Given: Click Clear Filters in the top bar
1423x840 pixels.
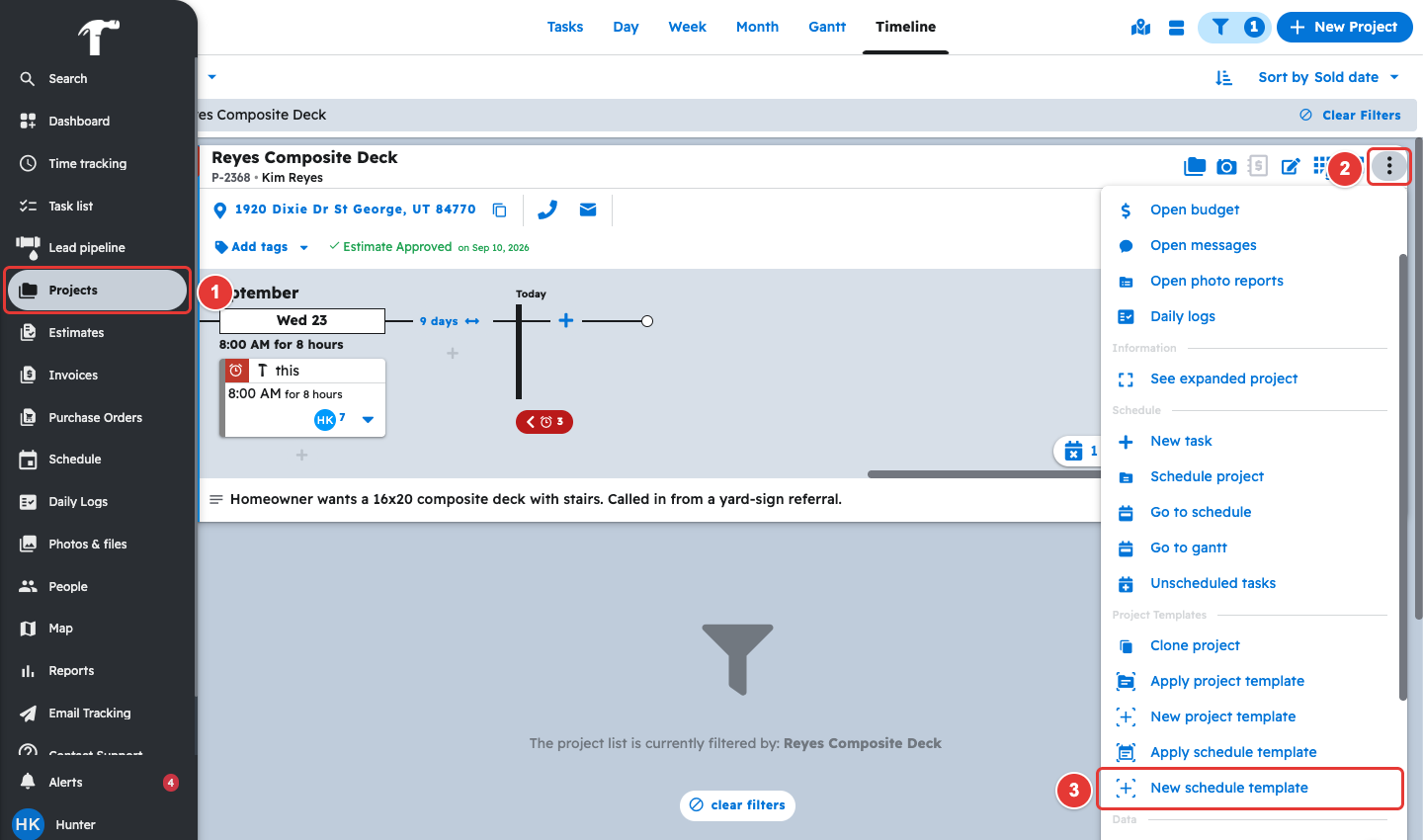Looking at the screenshot, I should tap(1351, 115).
